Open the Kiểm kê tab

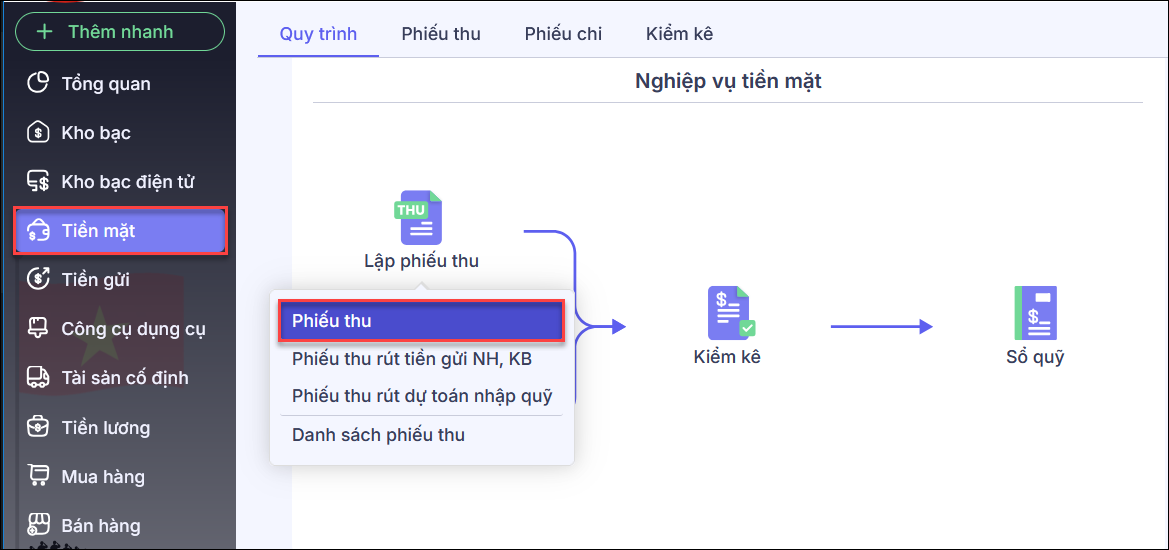[679, 33]
